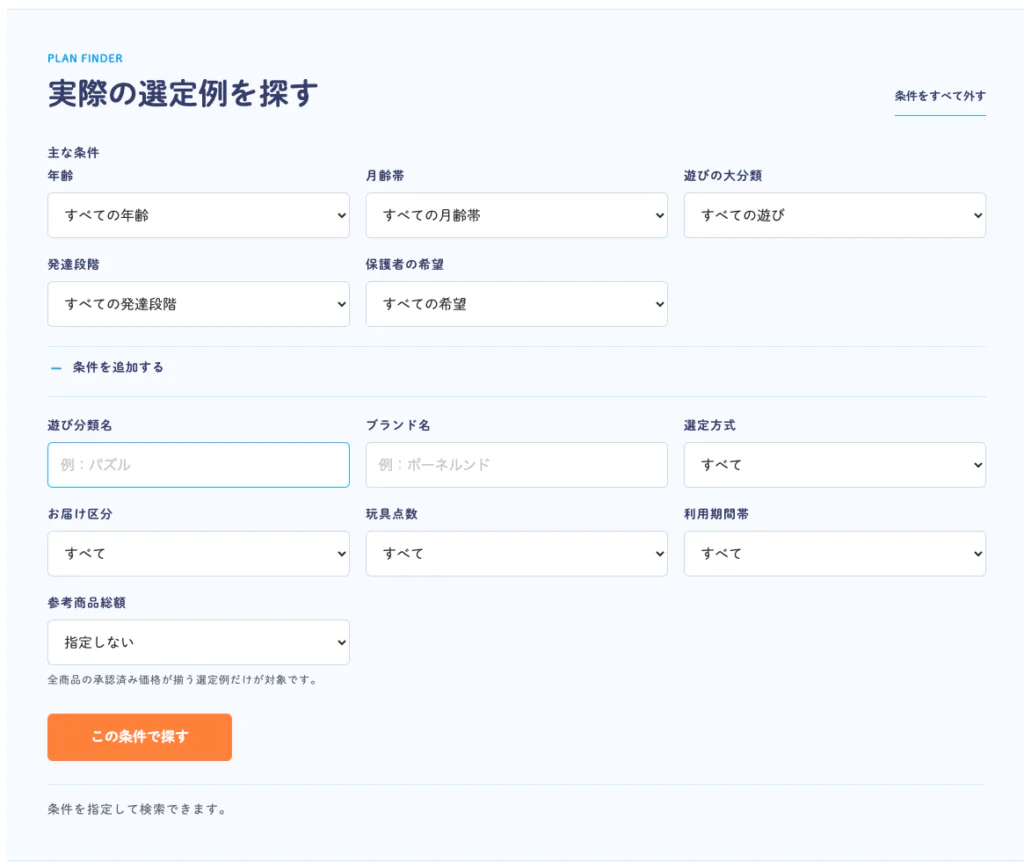Open the 選定方式 dropdown
1024x863 pixels.
click(835, 464)
